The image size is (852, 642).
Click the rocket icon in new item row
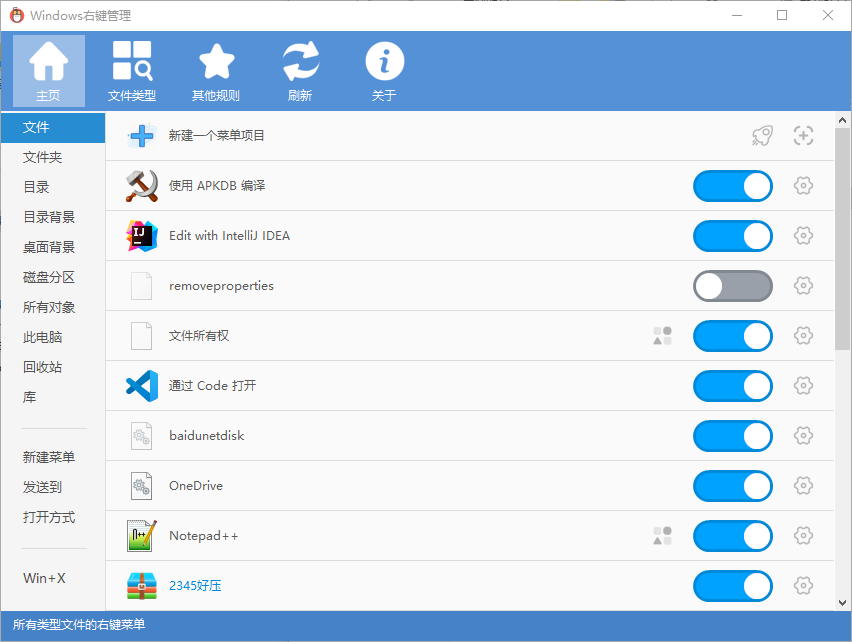(x=762, y=136)
